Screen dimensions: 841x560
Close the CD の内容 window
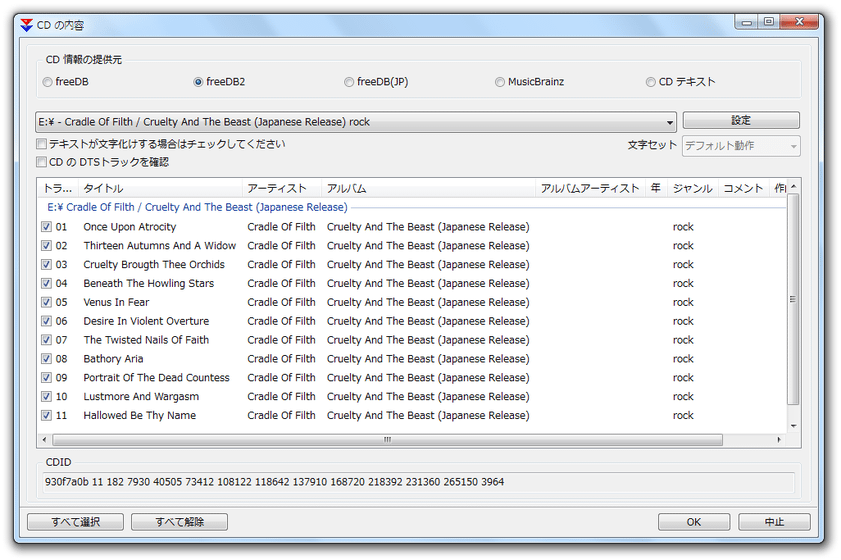coord(800,22)
